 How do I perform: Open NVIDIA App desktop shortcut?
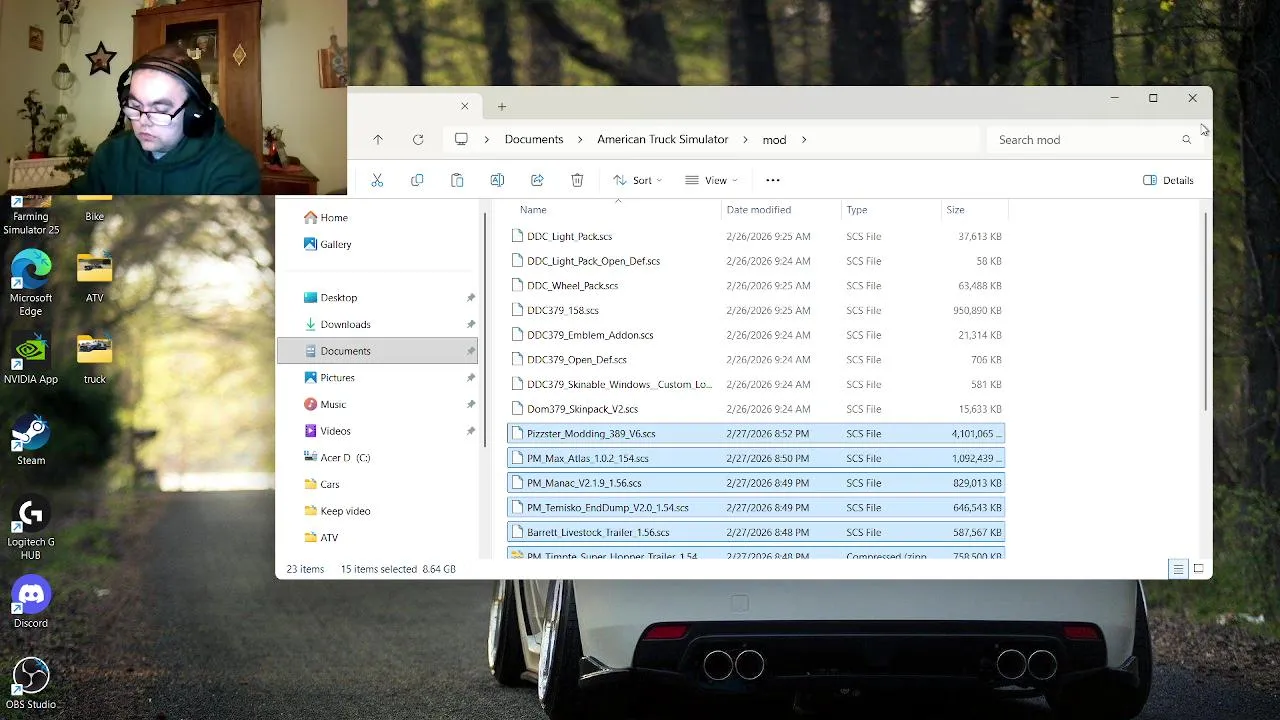pyautogui.click(x=31, y=358)
